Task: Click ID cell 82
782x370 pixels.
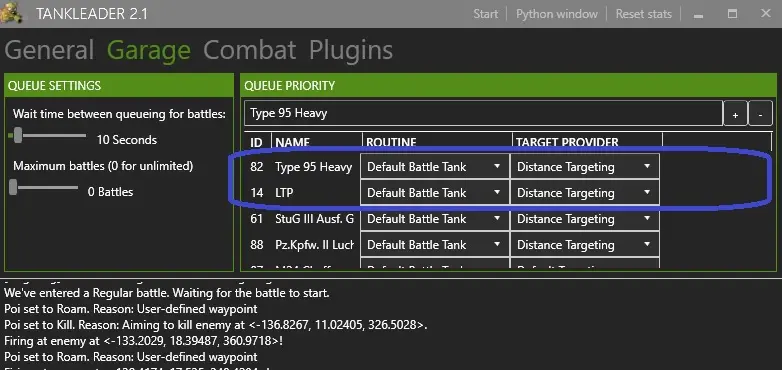Action: click(x=257, y=167)
